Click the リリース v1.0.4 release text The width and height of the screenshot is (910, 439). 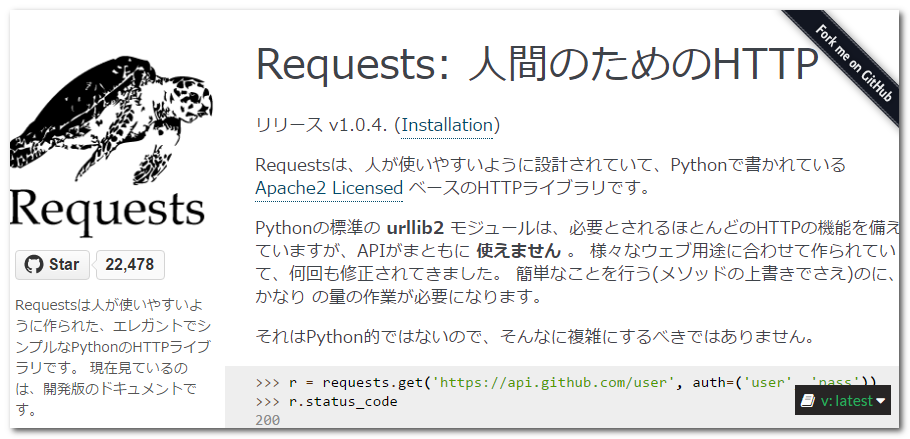point(322,125)
